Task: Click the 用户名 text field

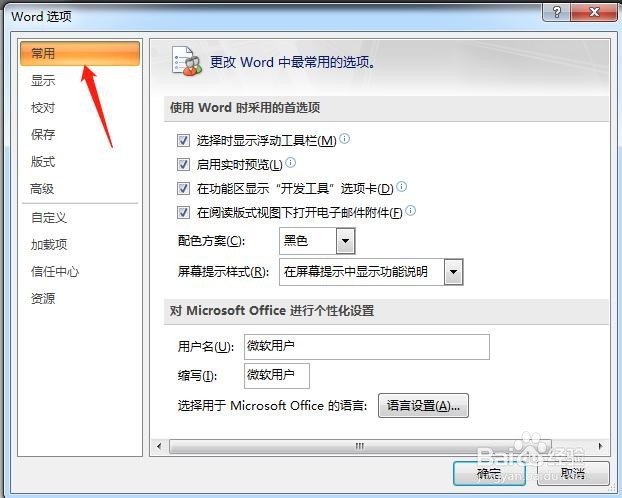Action: coord(367,347)
